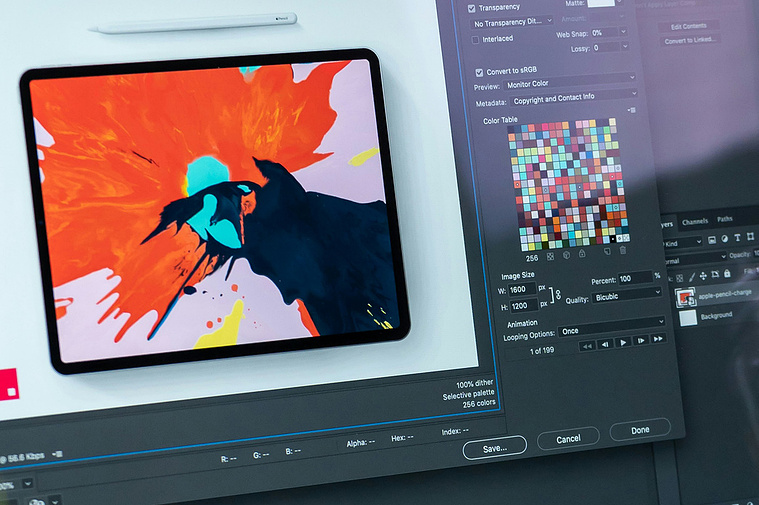
Task: Click the Web Snap value field
Action: tap(605, 33)
